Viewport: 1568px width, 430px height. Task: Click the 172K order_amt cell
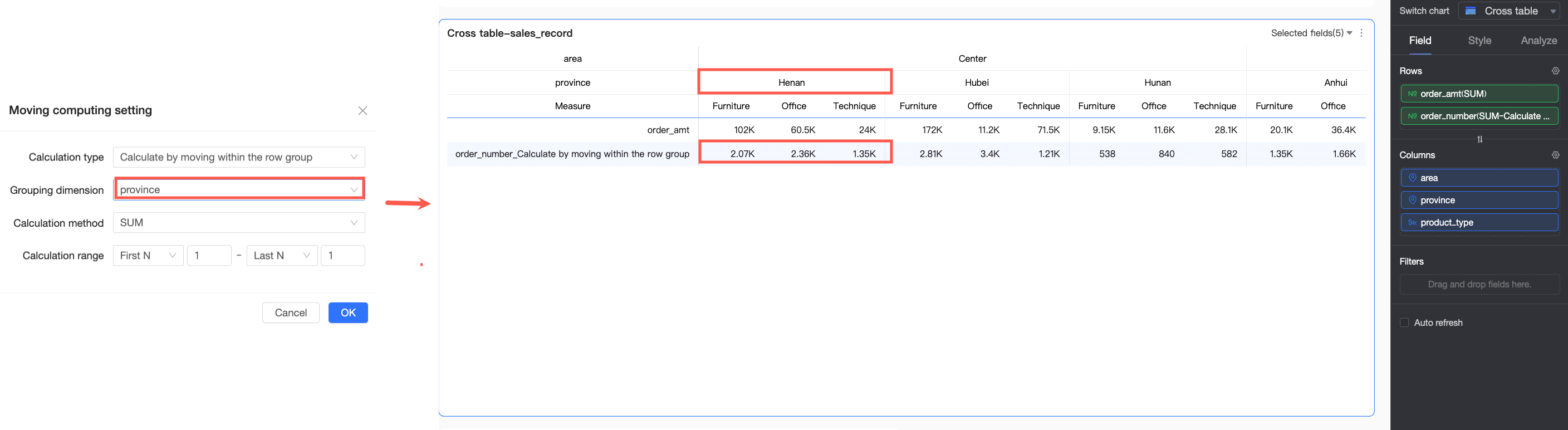932,130
